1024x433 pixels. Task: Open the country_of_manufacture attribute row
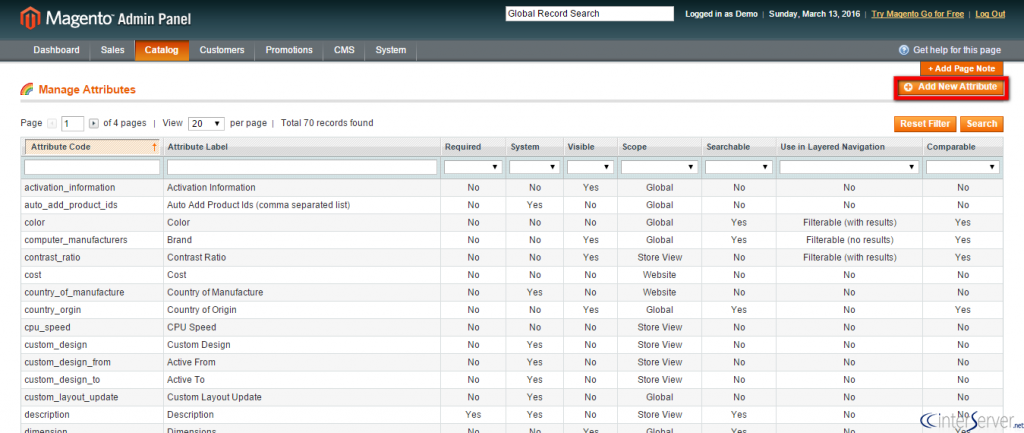tap(511, 292)
